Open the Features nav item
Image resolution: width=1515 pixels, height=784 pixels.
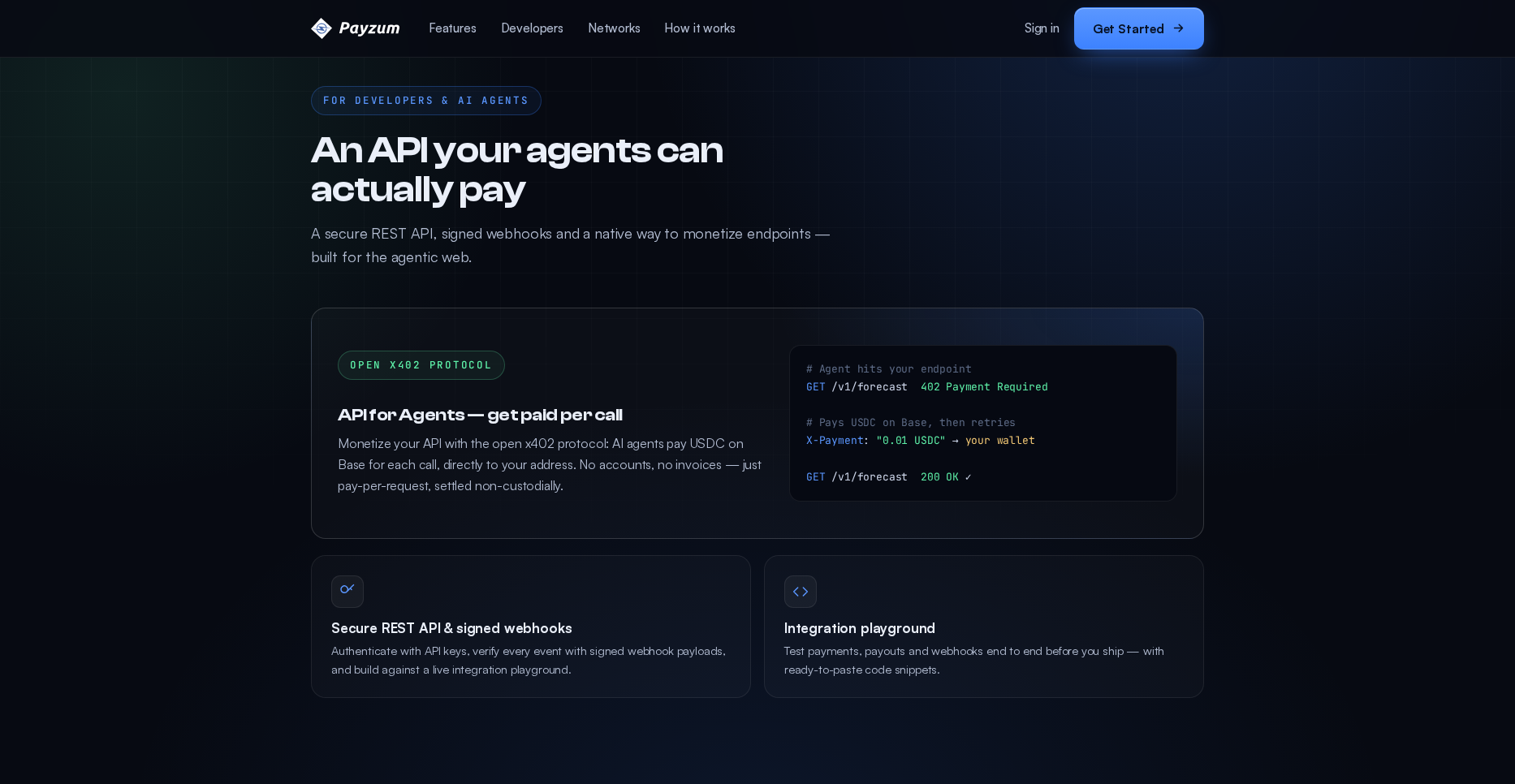click(x=452, y=28)
